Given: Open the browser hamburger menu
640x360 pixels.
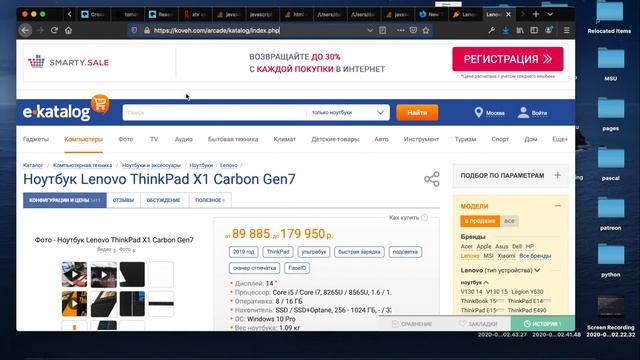Looking at the screenshot, I should tap(567, 30).
